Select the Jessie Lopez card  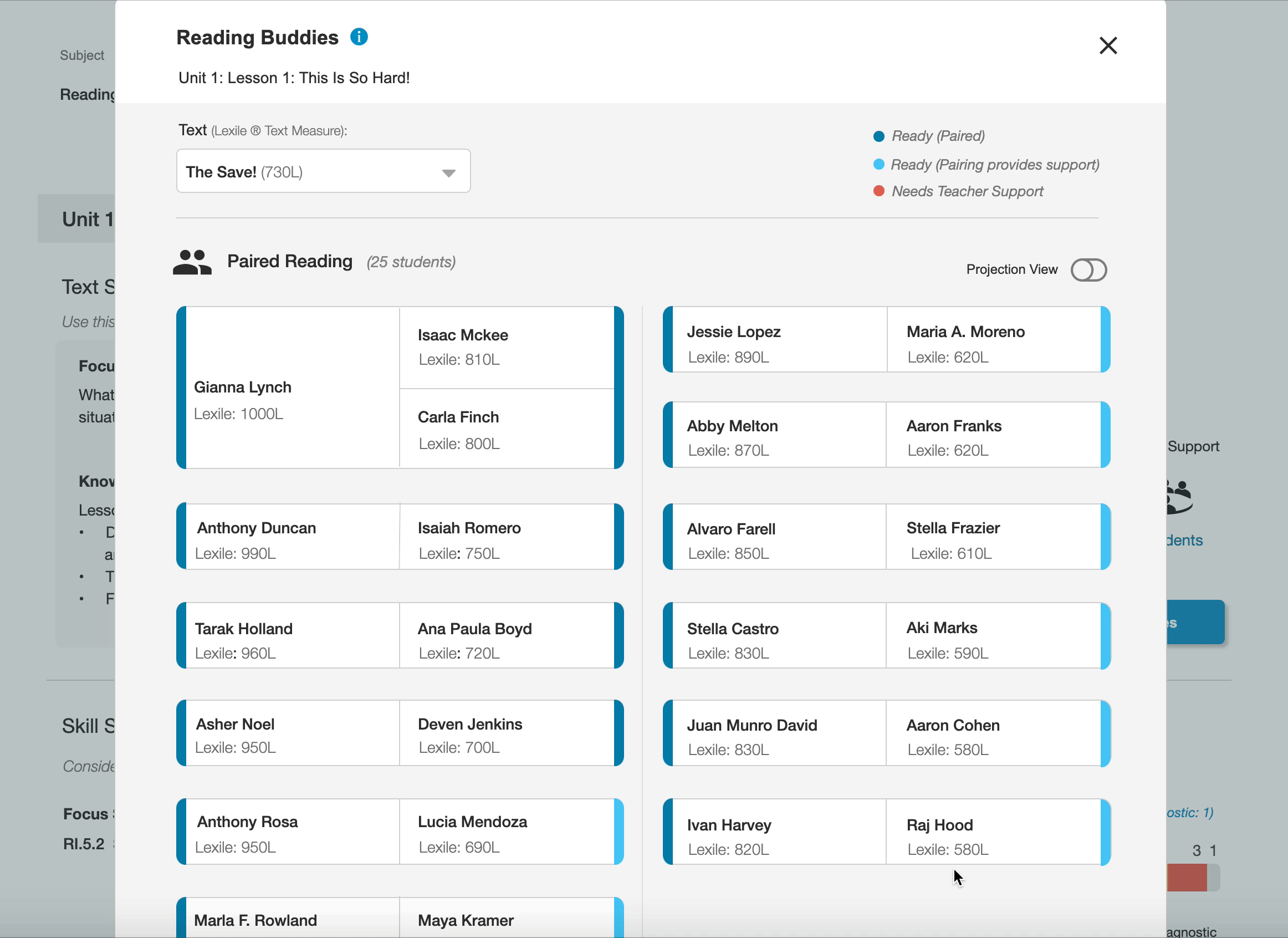click(779, 344)
